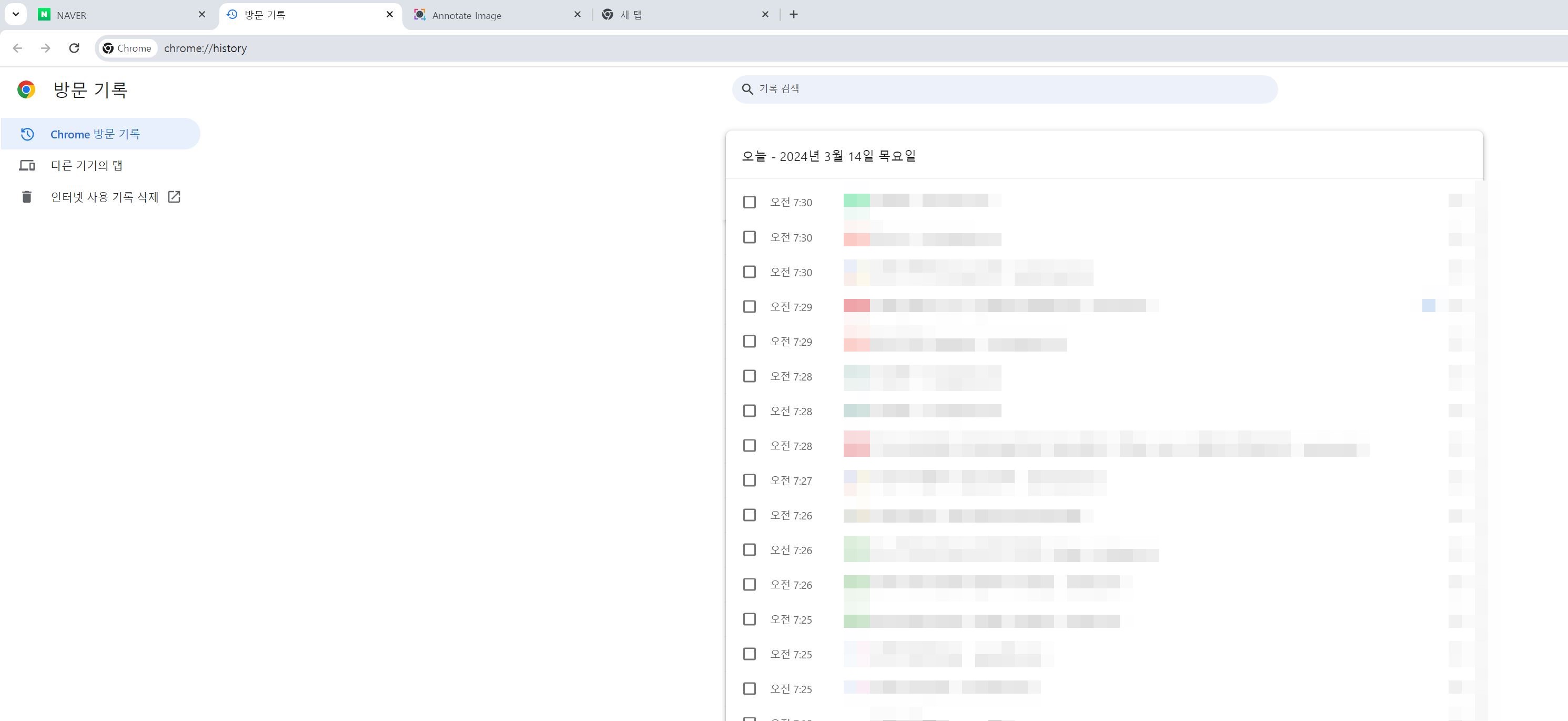1568x721 pixels.
Task: Close the 새 탭 tab
Action: pos(765,15)
